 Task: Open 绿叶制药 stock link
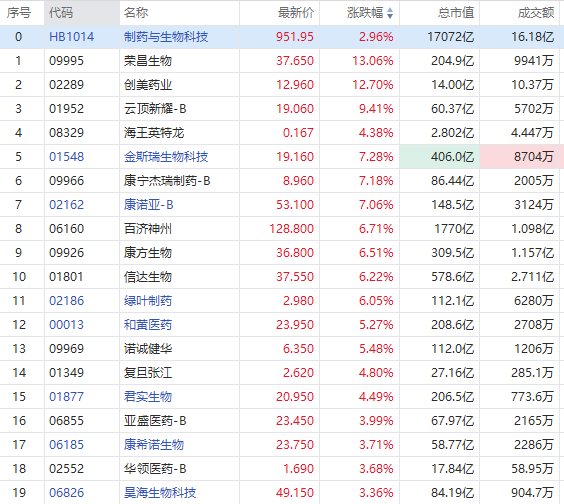click(148, 301)
